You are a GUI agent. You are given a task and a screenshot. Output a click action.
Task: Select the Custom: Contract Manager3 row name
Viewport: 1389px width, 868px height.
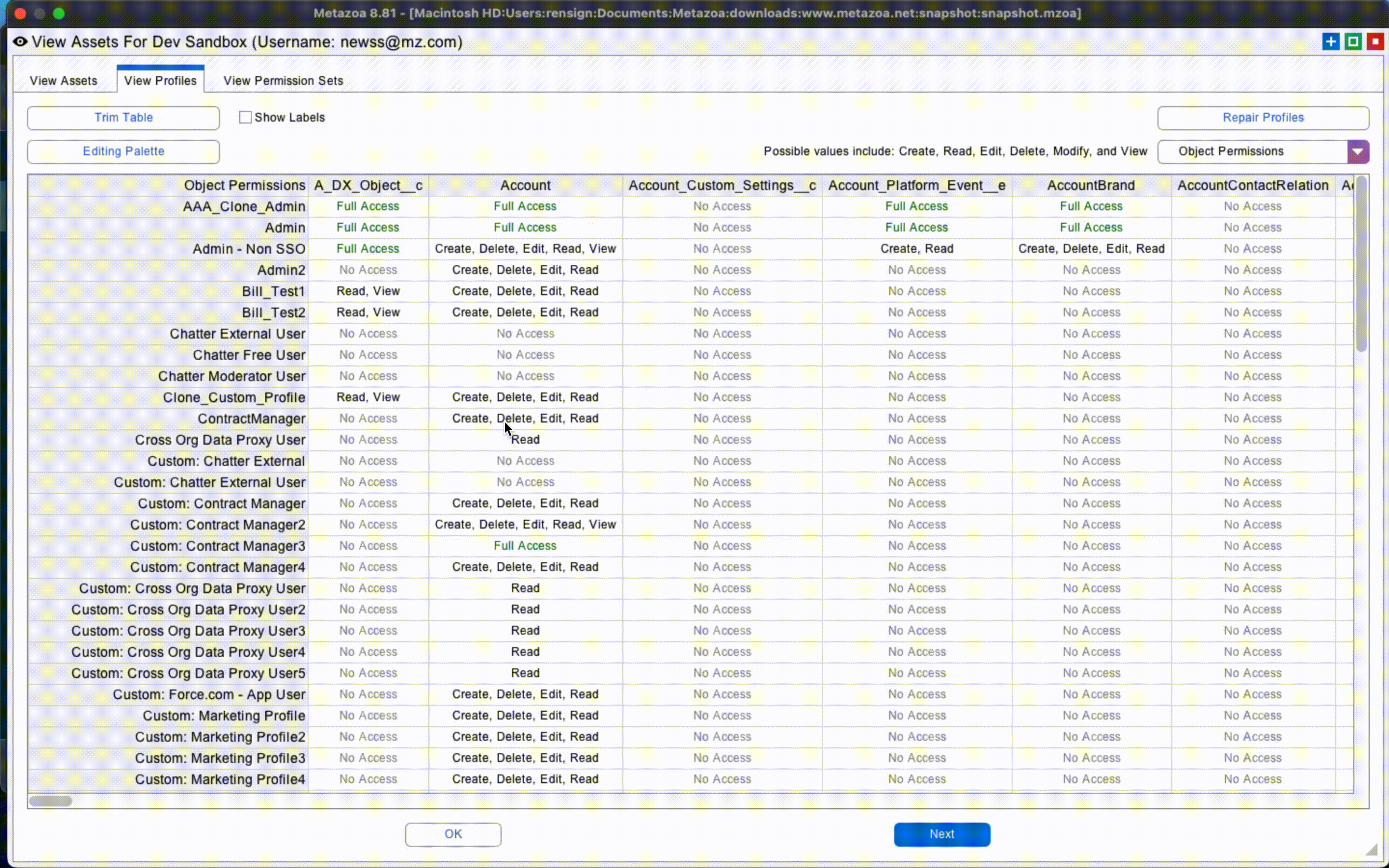click(218, 546)
